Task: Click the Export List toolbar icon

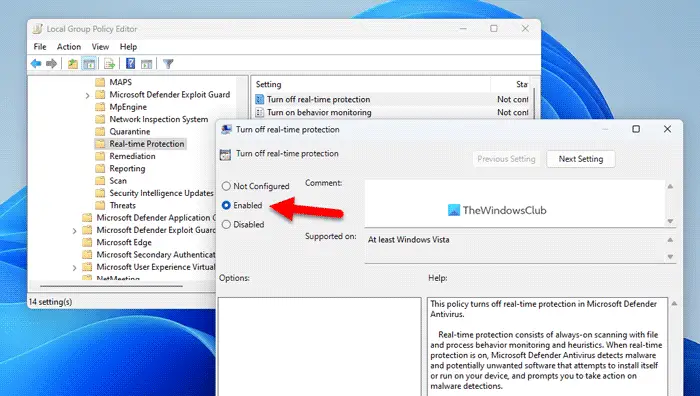Action: 109,64
